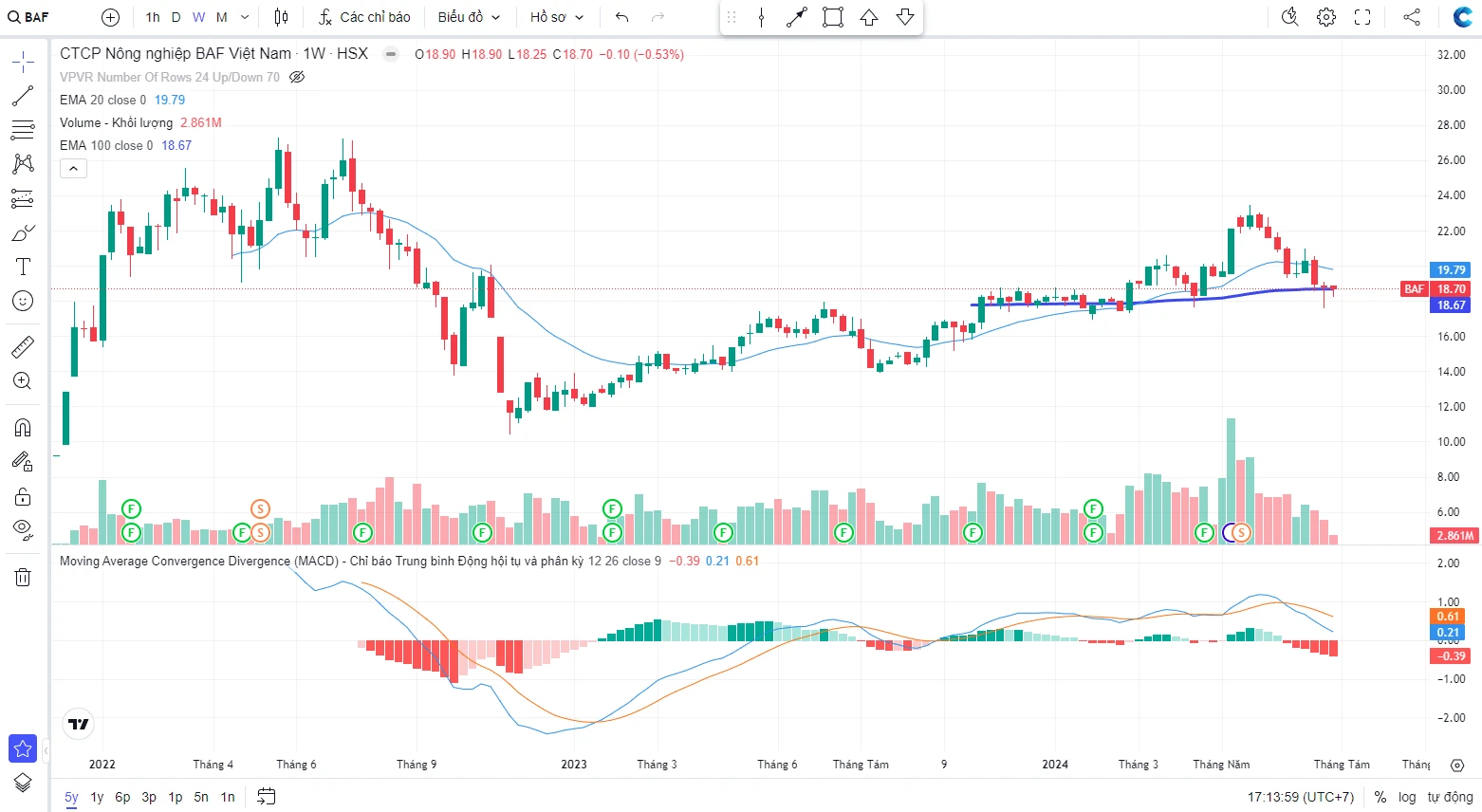Switch to the 1h timeframe
Screen dimensions: 1482x812
coord(153,17)
